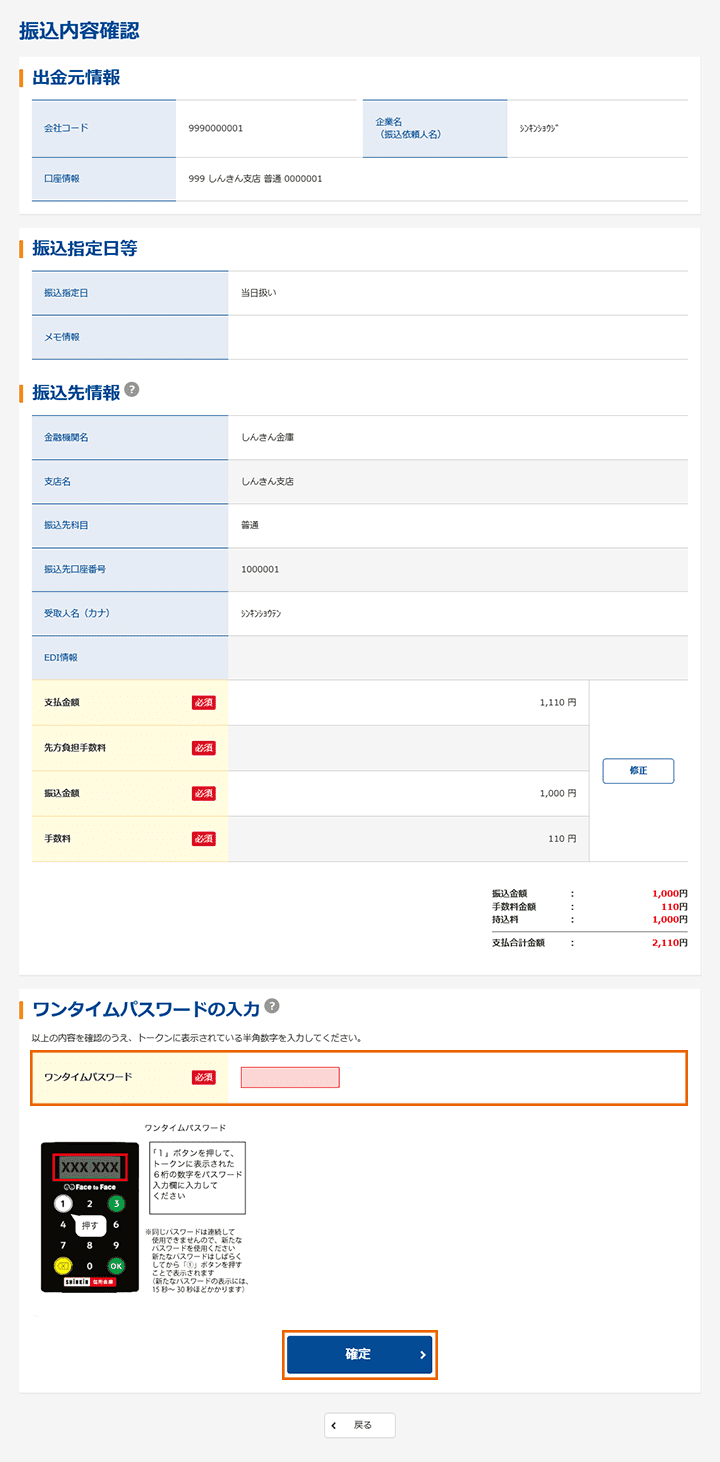
Task: Focus the ワンタイムパスワード input field
Action: click(290, 1077)
